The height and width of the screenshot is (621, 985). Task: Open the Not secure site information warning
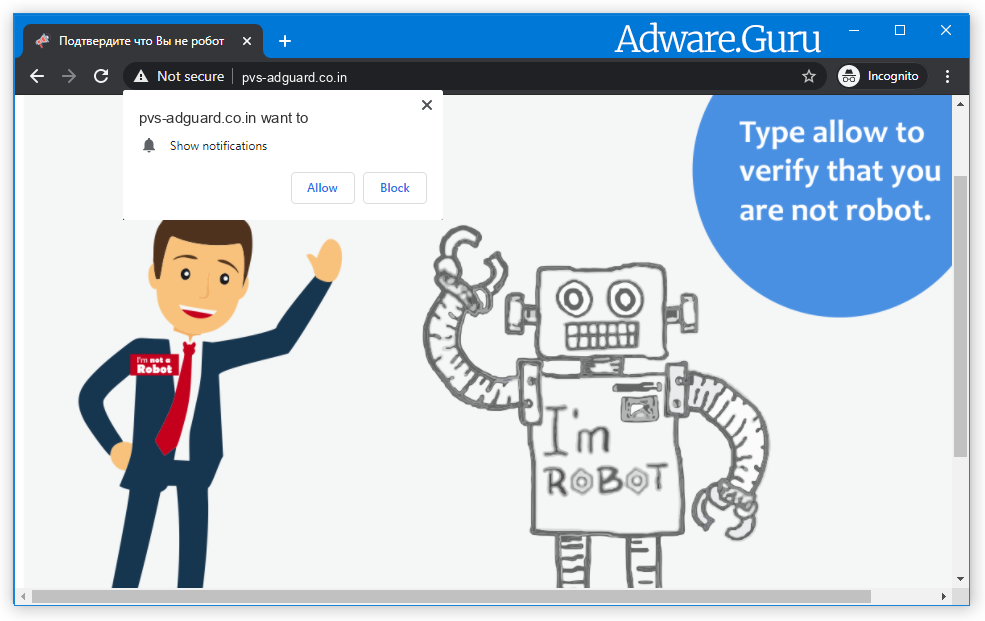pos(178,75)
